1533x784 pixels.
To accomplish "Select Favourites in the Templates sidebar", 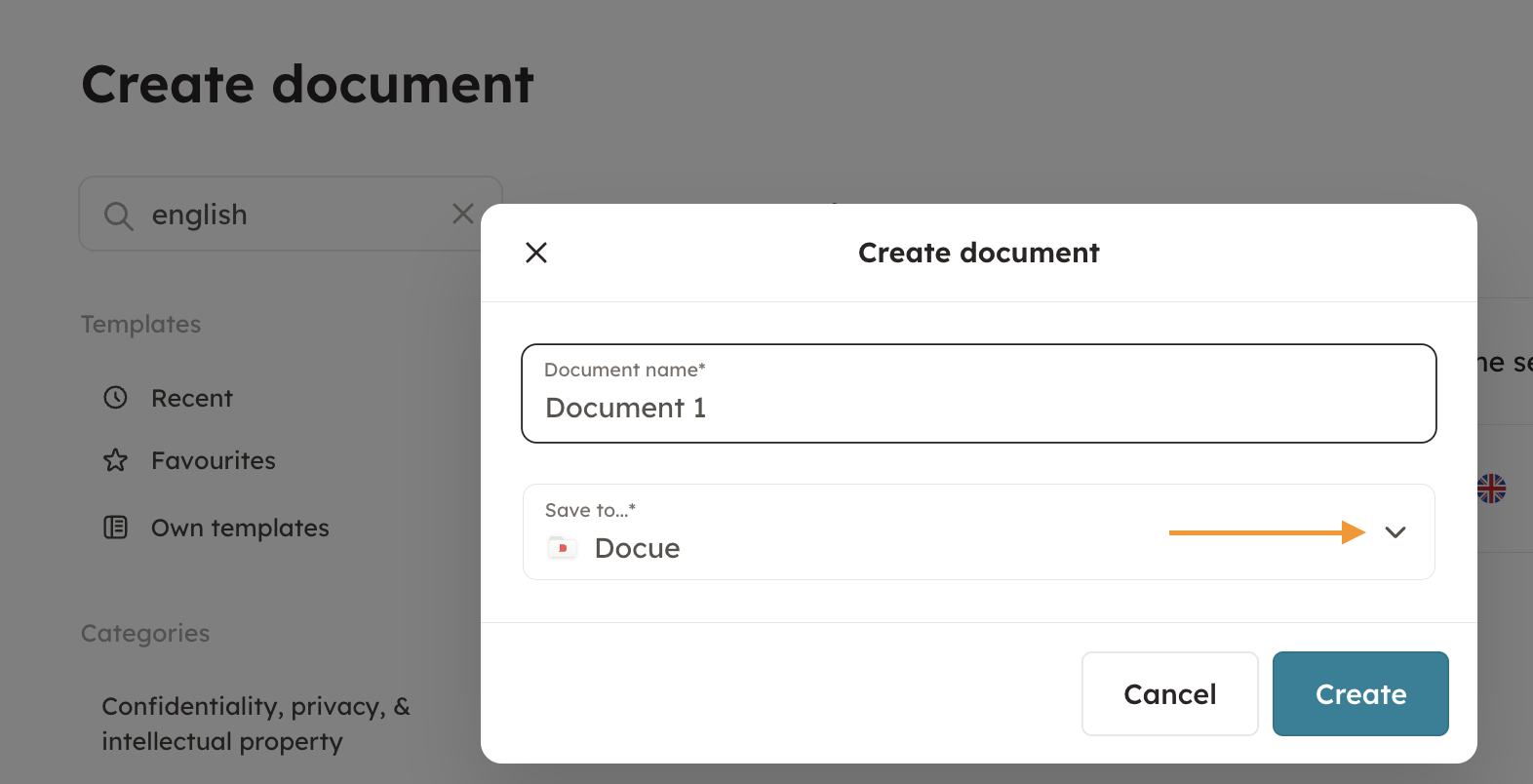I will pos(214,461).
